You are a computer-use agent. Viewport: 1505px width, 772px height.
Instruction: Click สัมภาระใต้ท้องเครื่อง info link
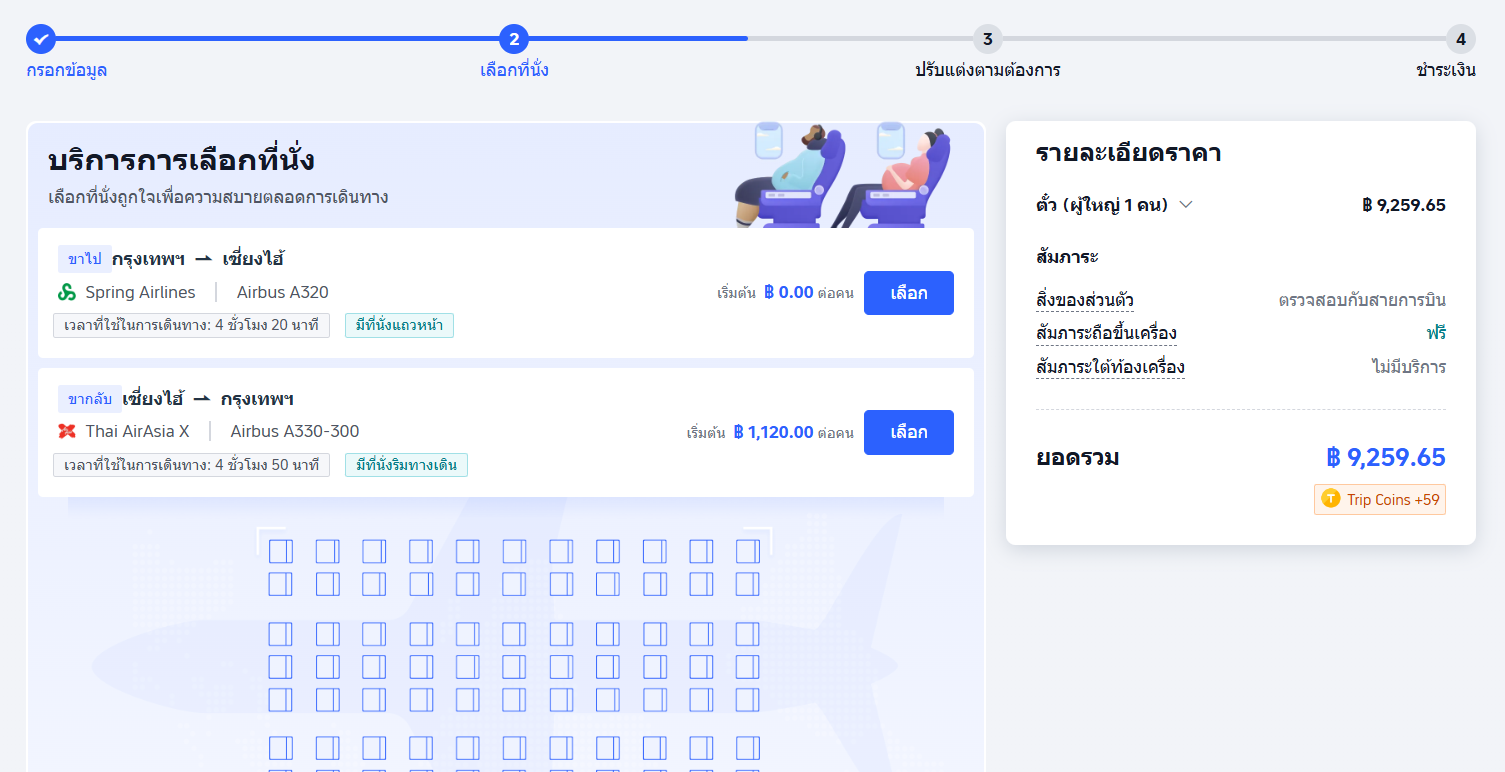click(x=1110, y=367)
